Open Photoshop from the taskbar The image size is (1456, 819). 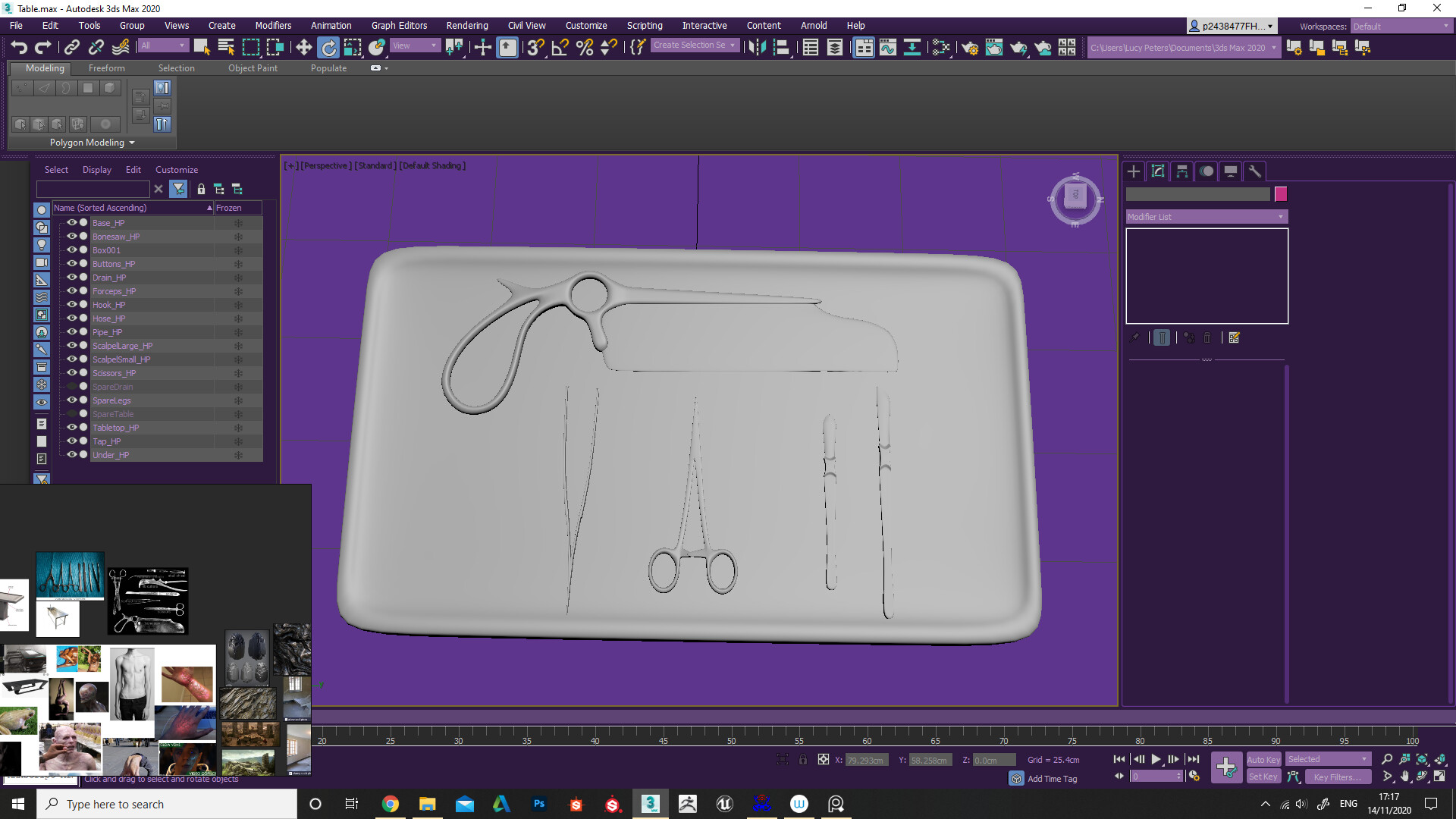tap(539, 803)
